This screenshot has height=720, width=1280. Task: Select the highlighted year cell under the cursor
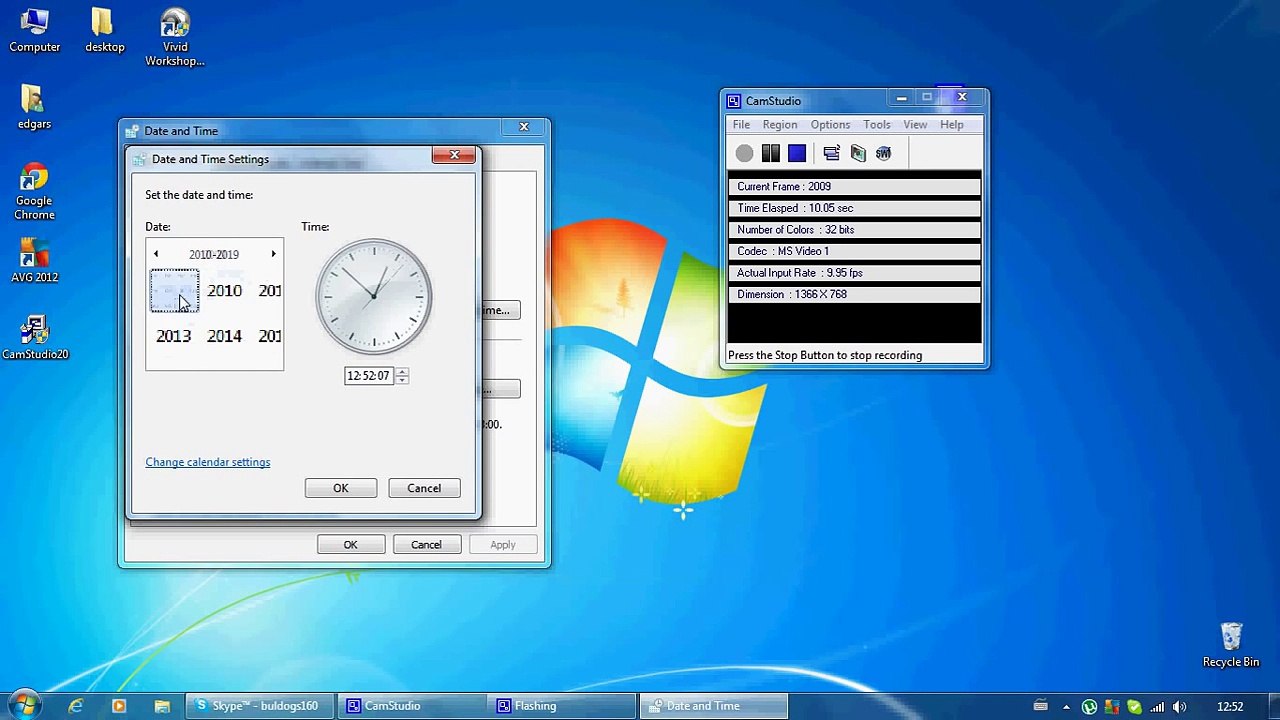point(175,291)
